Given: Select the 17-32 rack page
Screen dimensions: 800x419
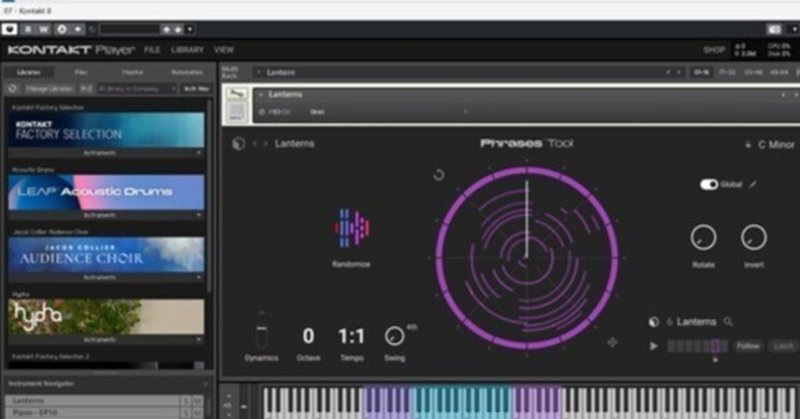Looking at the screenshot, I should (727, 72).
